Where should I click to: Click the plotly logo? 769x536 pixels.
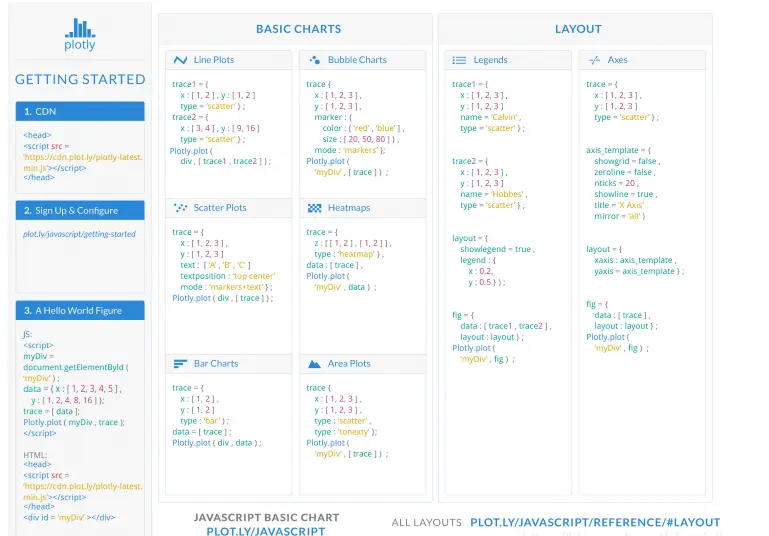(x=80, y=34)
